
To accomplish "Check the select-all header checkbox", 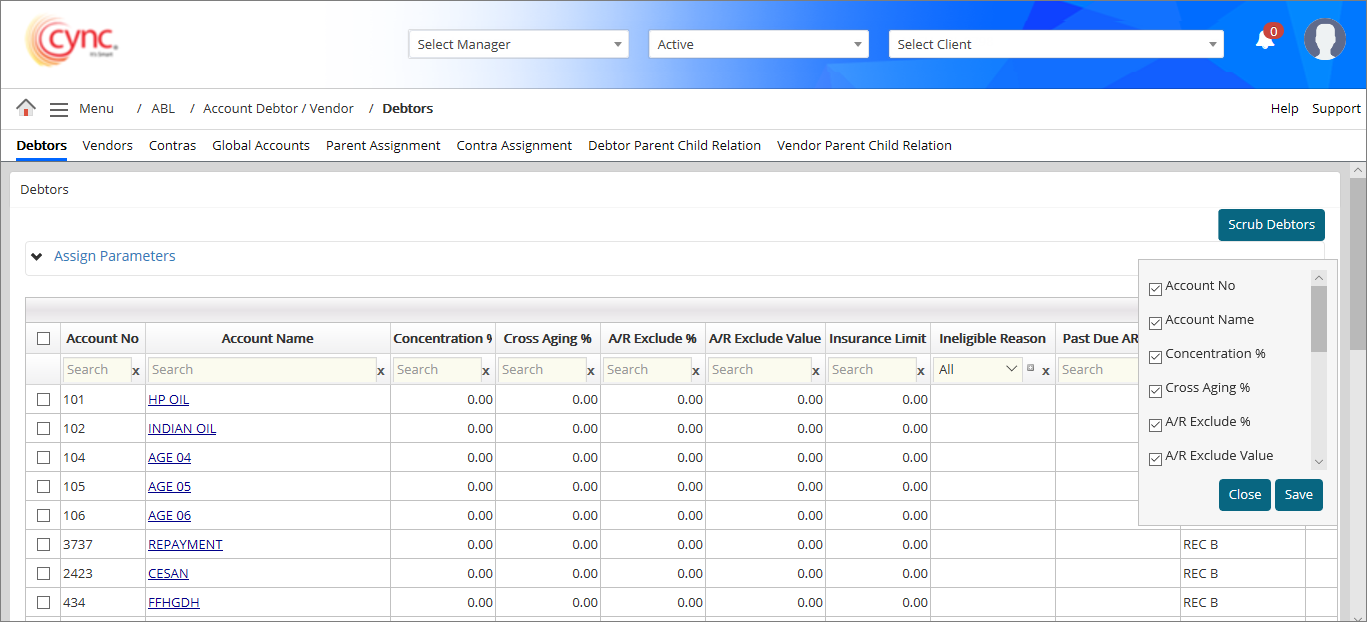I will point(43,339).
